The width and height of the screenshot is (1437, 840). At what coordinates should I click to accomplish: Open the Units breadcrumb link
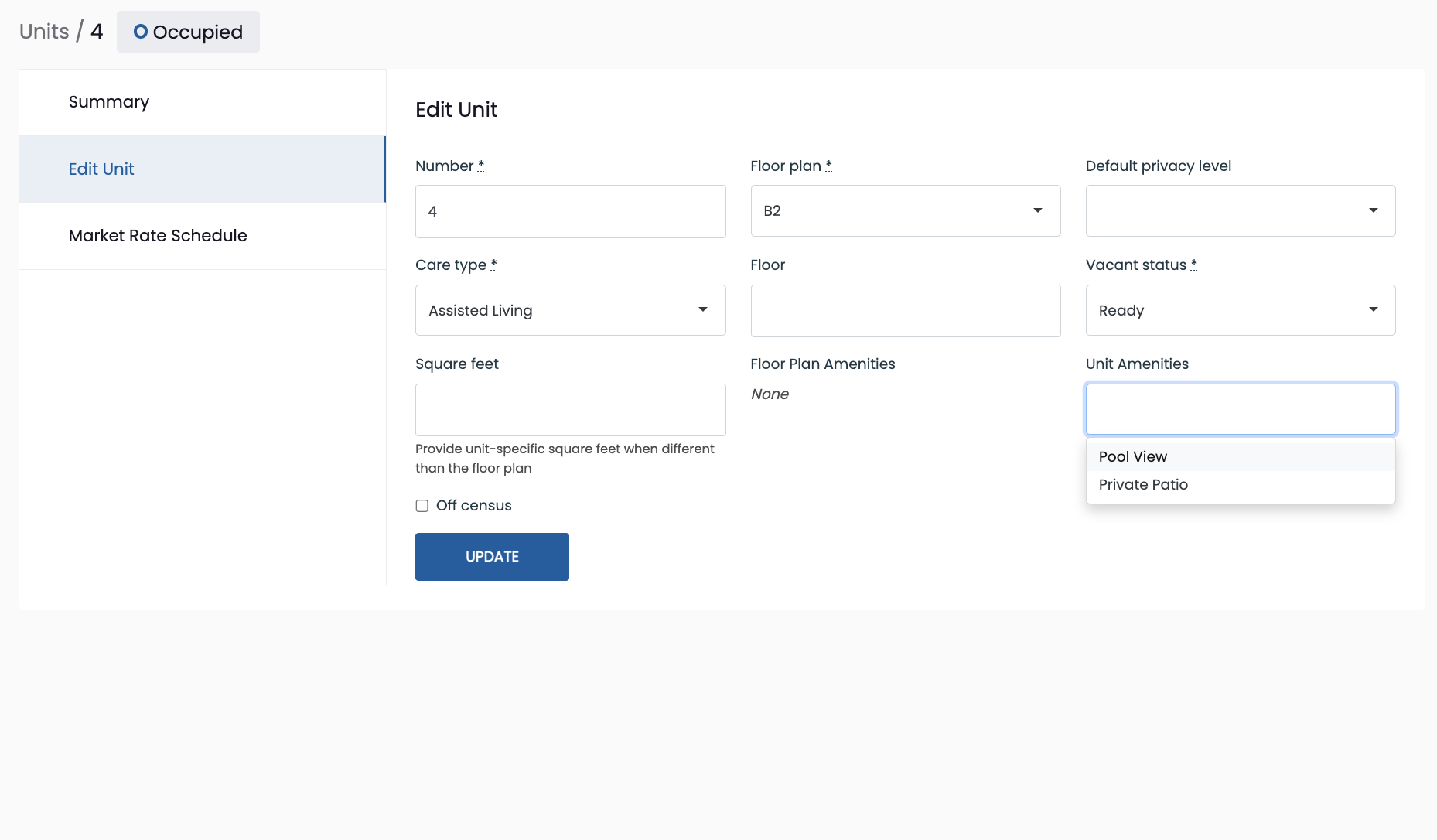click(44, 32)
